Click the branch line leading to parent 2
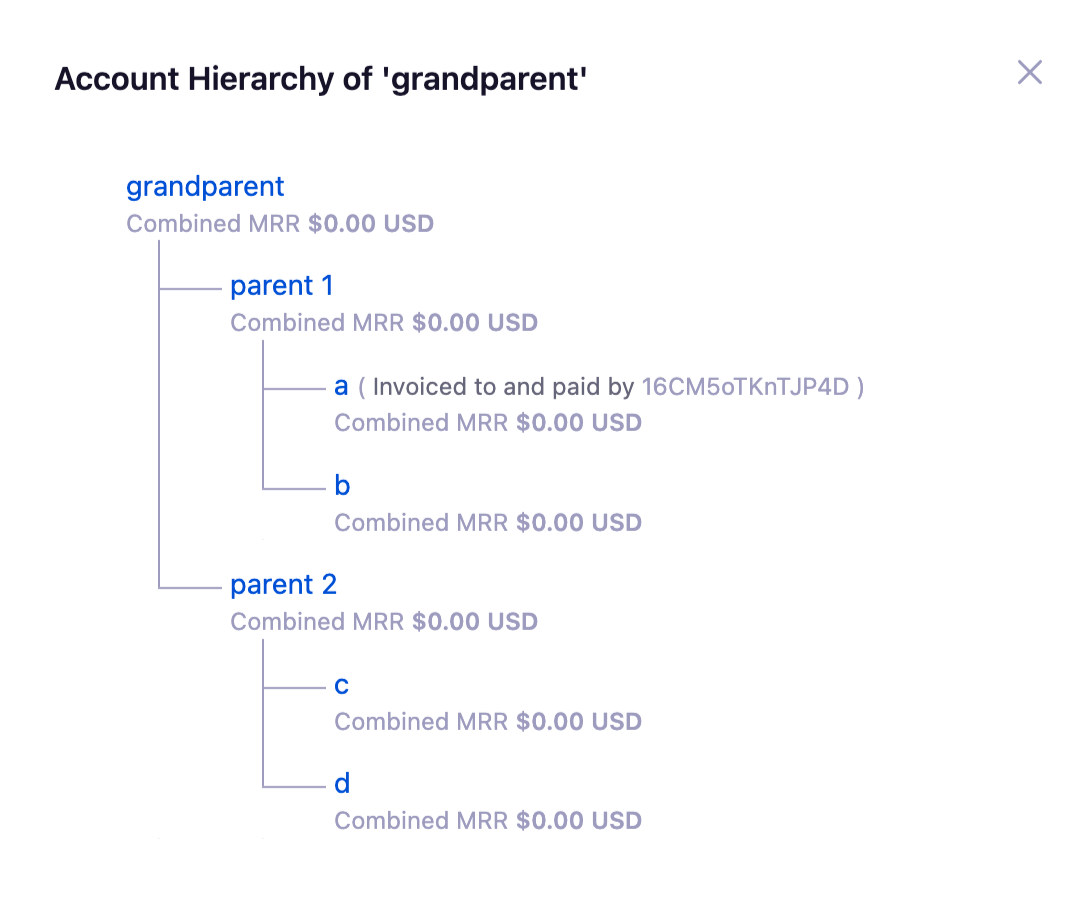Image resolution: width=1070 pixels, height=918 pixels. (x=190, y=587)
